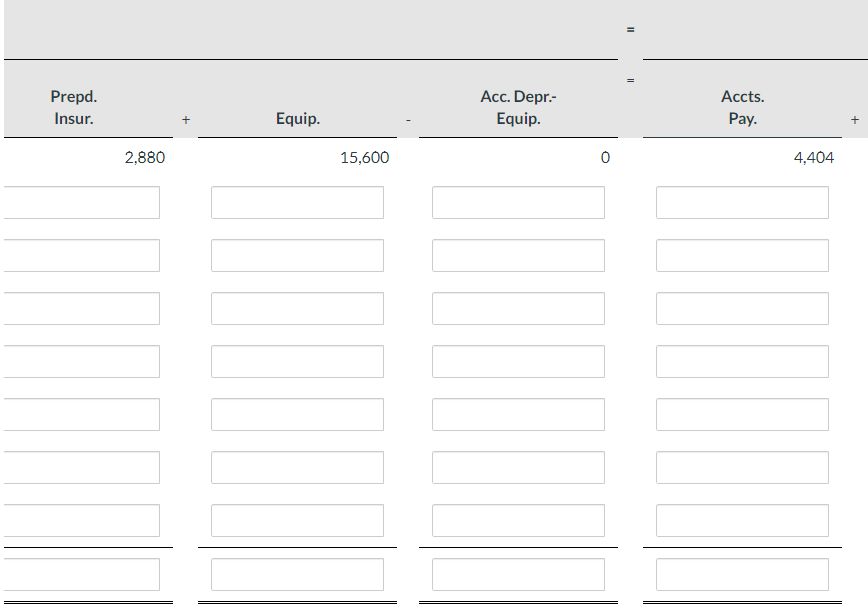Click first-row input under Acc. Depr.-Equip.
The width and height of the screenshot is (868, 616).
(518, 203)
